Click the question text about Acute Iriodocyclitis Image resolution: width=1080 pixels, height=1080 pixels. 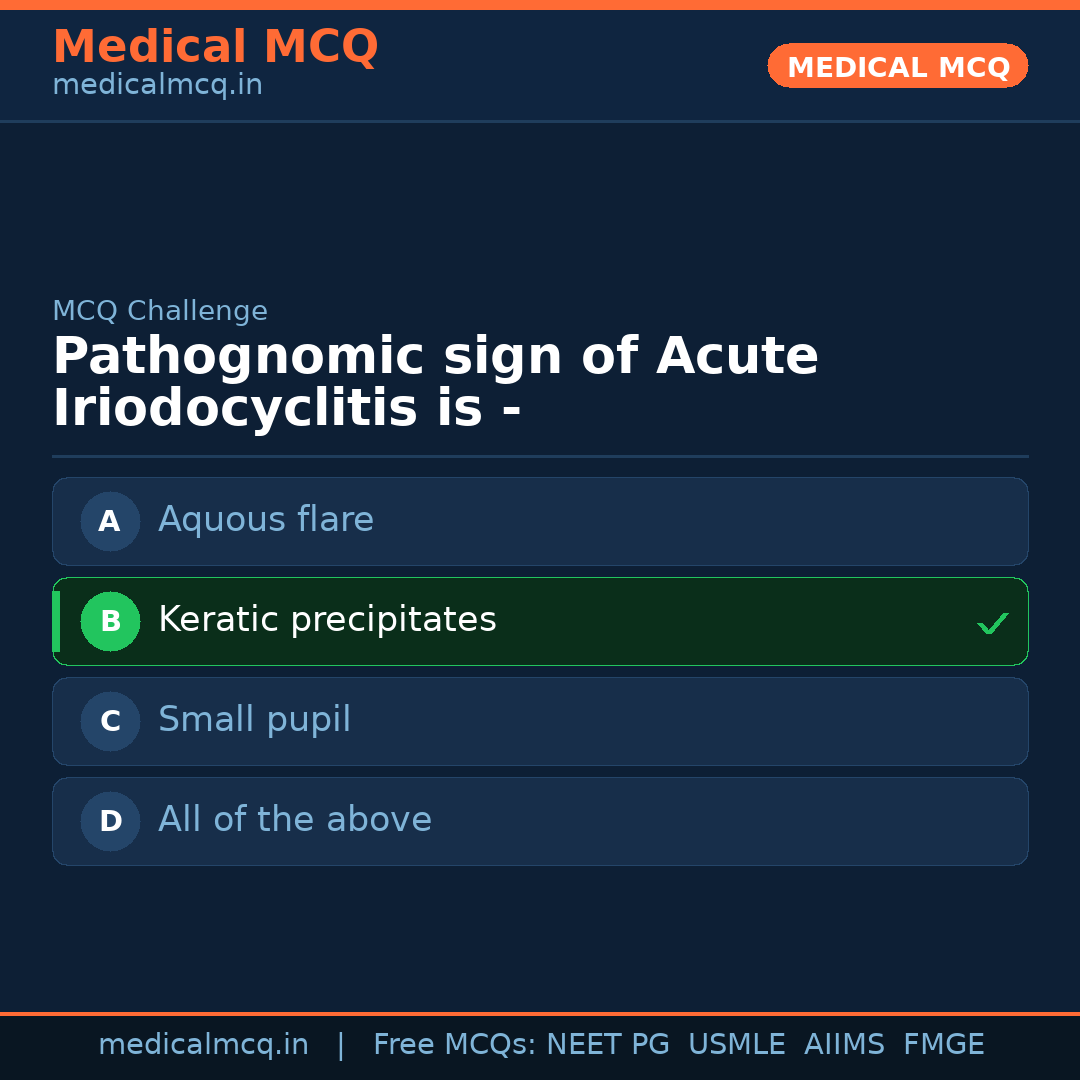click(x=435, y=381)
